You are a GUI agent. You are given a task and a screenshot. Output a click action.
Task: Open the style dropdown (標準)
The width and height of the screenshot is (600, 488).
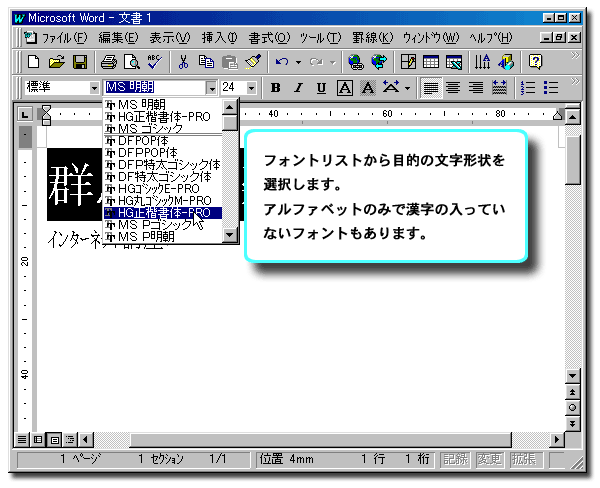coord(94,88)
